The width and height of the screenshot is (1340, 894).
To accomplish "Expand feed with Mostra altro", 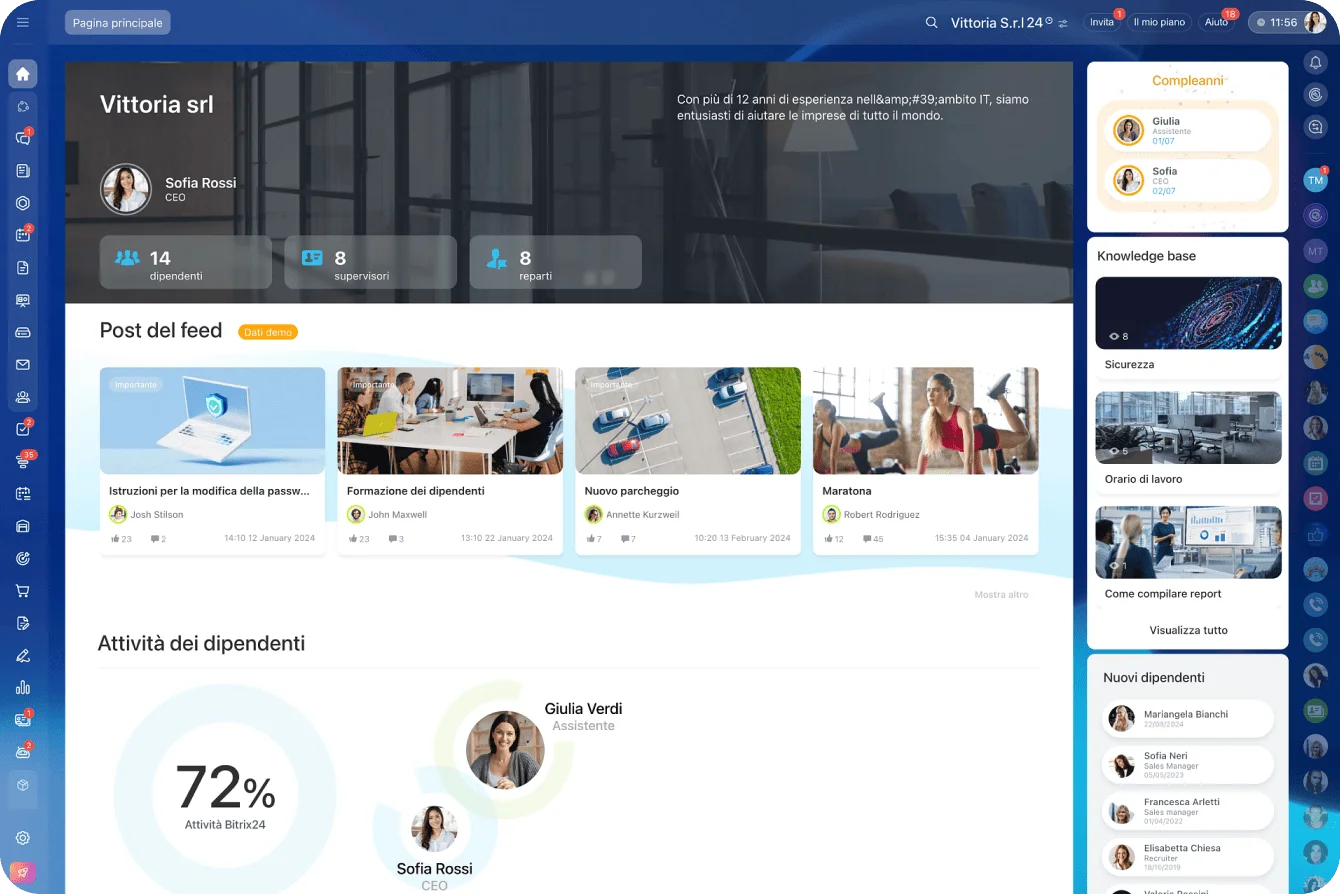I will [1001, 595].
